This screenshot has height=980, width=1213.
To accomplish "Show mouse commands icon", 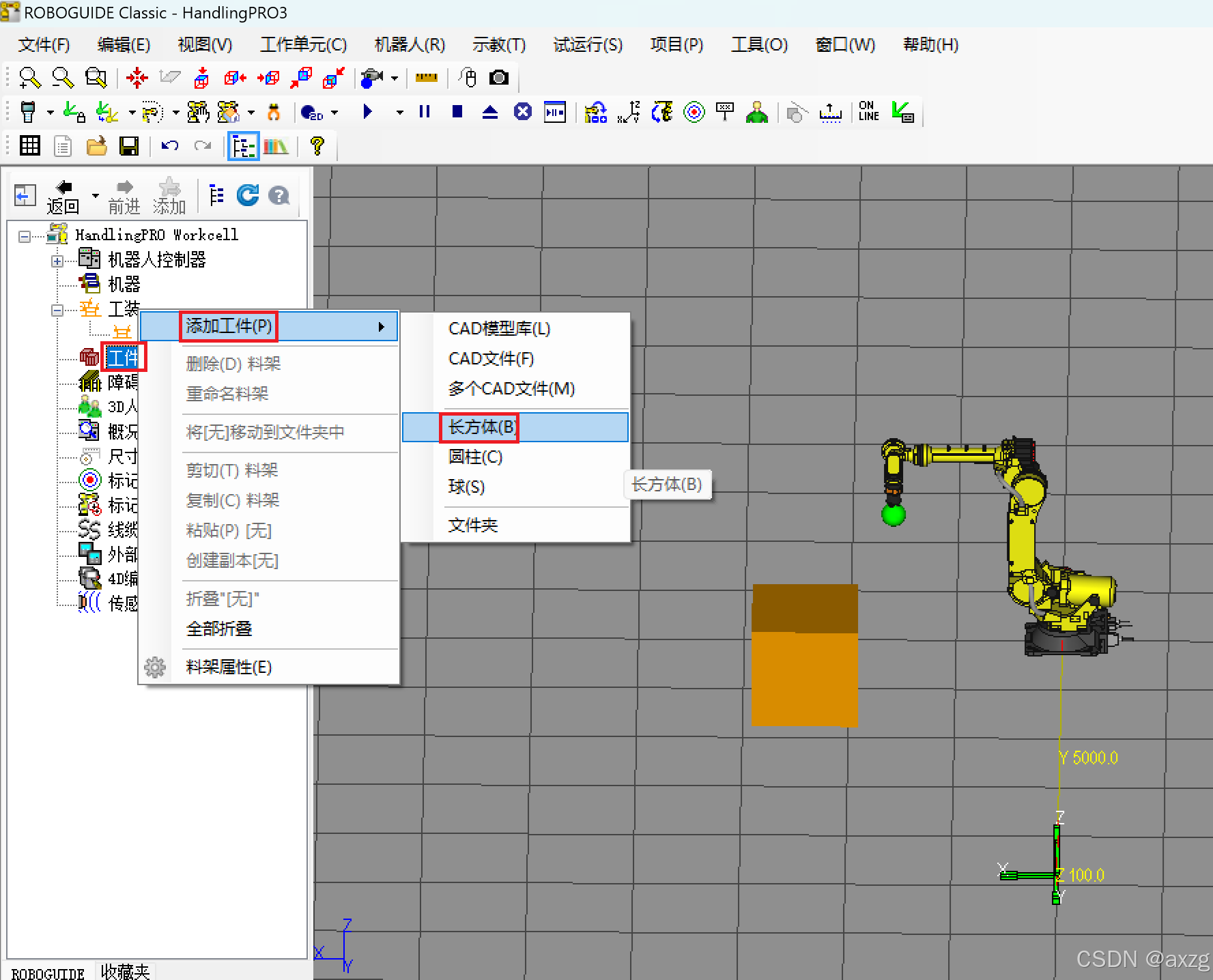I will coord(468,78).
